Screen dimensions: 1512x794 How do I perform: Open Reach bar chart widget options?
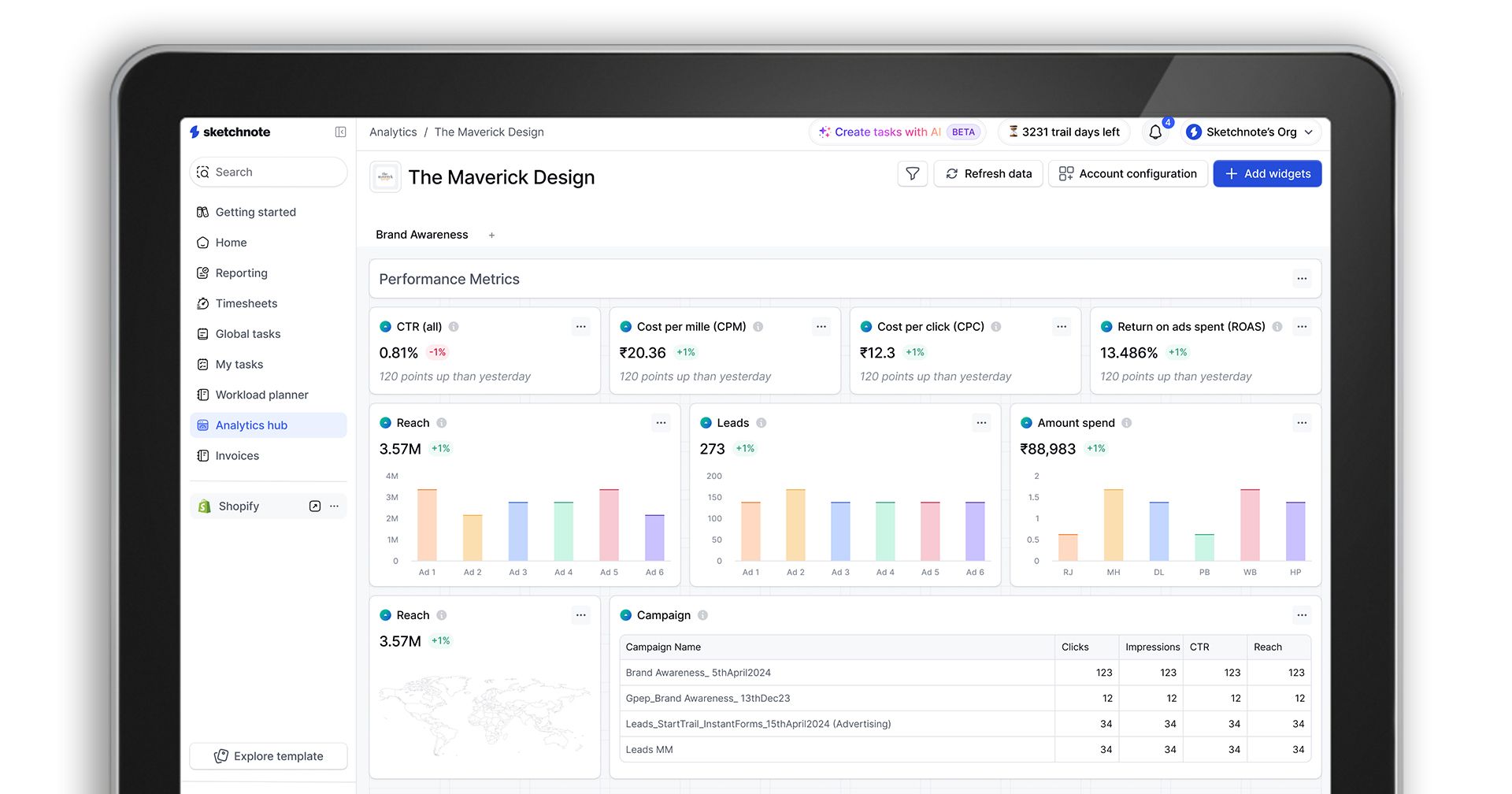coord(661,423)
